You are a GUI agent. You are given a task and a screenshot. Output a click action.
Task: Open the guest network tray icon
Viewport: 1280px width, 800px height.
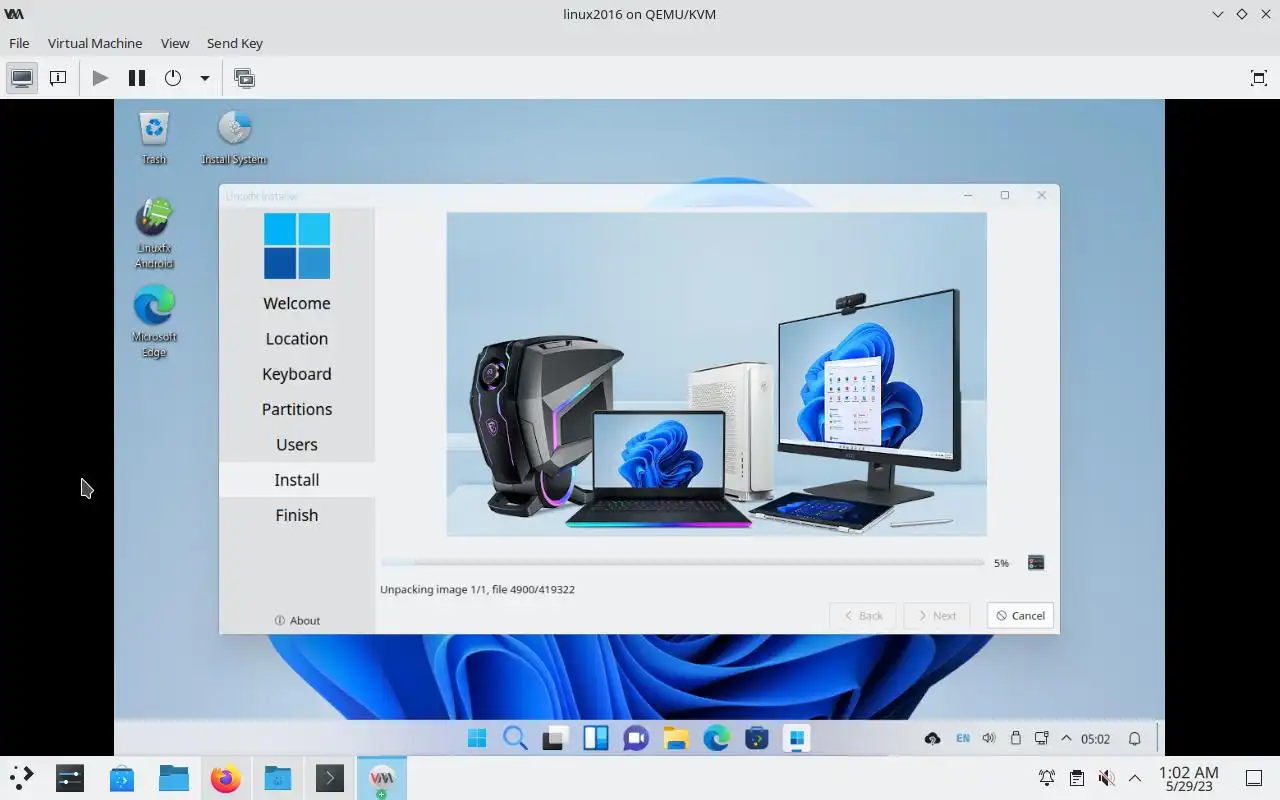(x=1042, y=739)
